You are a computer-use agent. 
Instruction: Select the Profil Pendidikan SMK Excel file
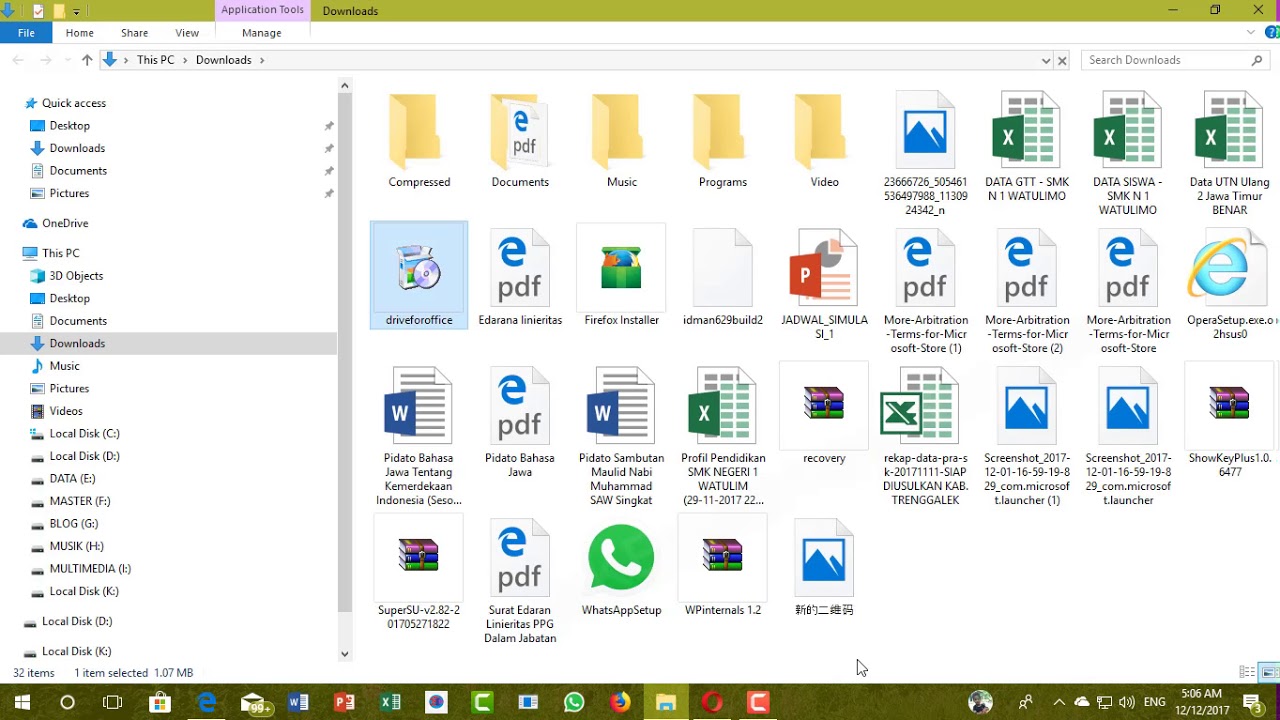tap(723, 436)
